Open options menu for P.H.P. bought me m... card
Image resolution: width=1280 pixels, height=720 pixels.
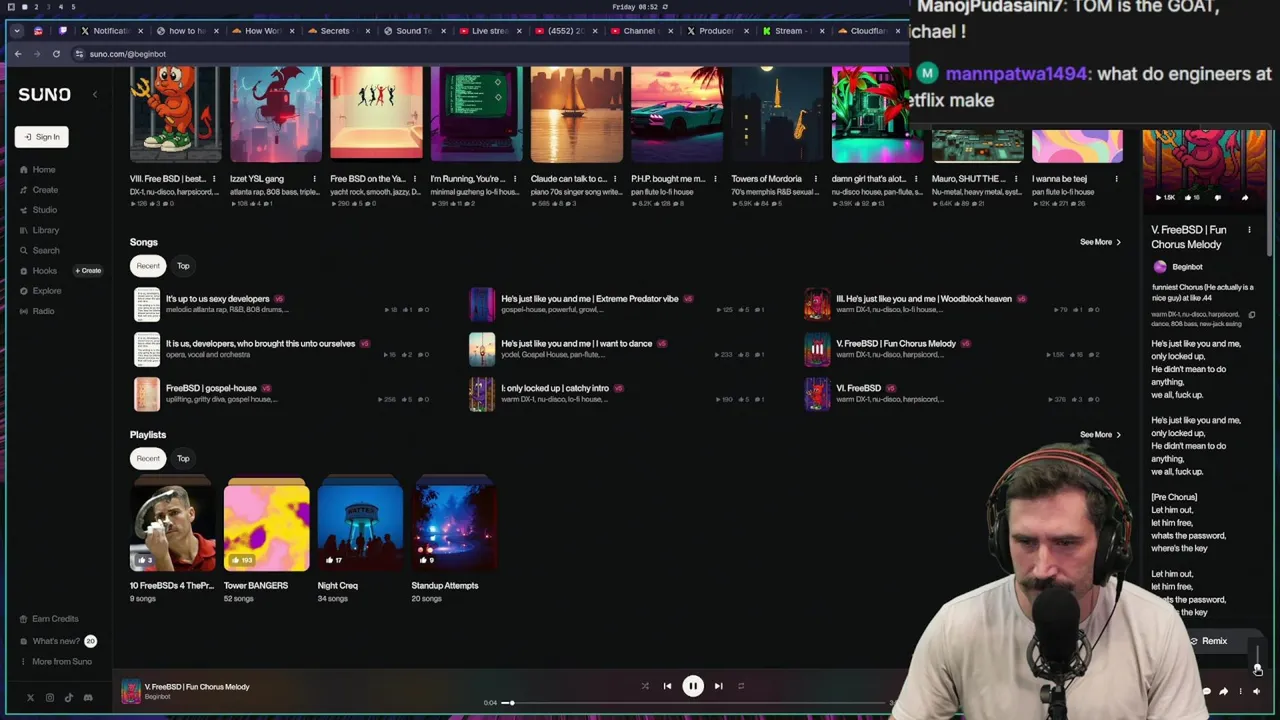(x=715, y=179)
